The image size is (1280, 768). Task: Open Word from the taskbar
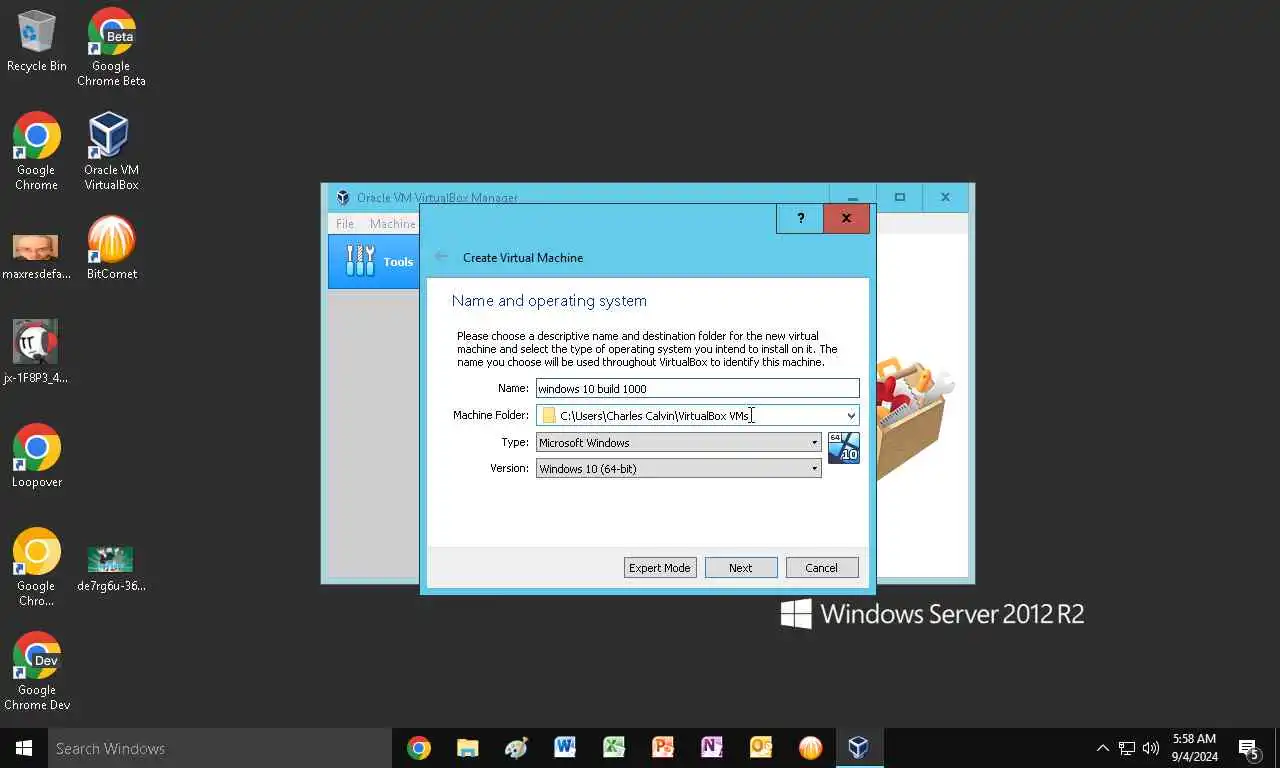(565, 748)
